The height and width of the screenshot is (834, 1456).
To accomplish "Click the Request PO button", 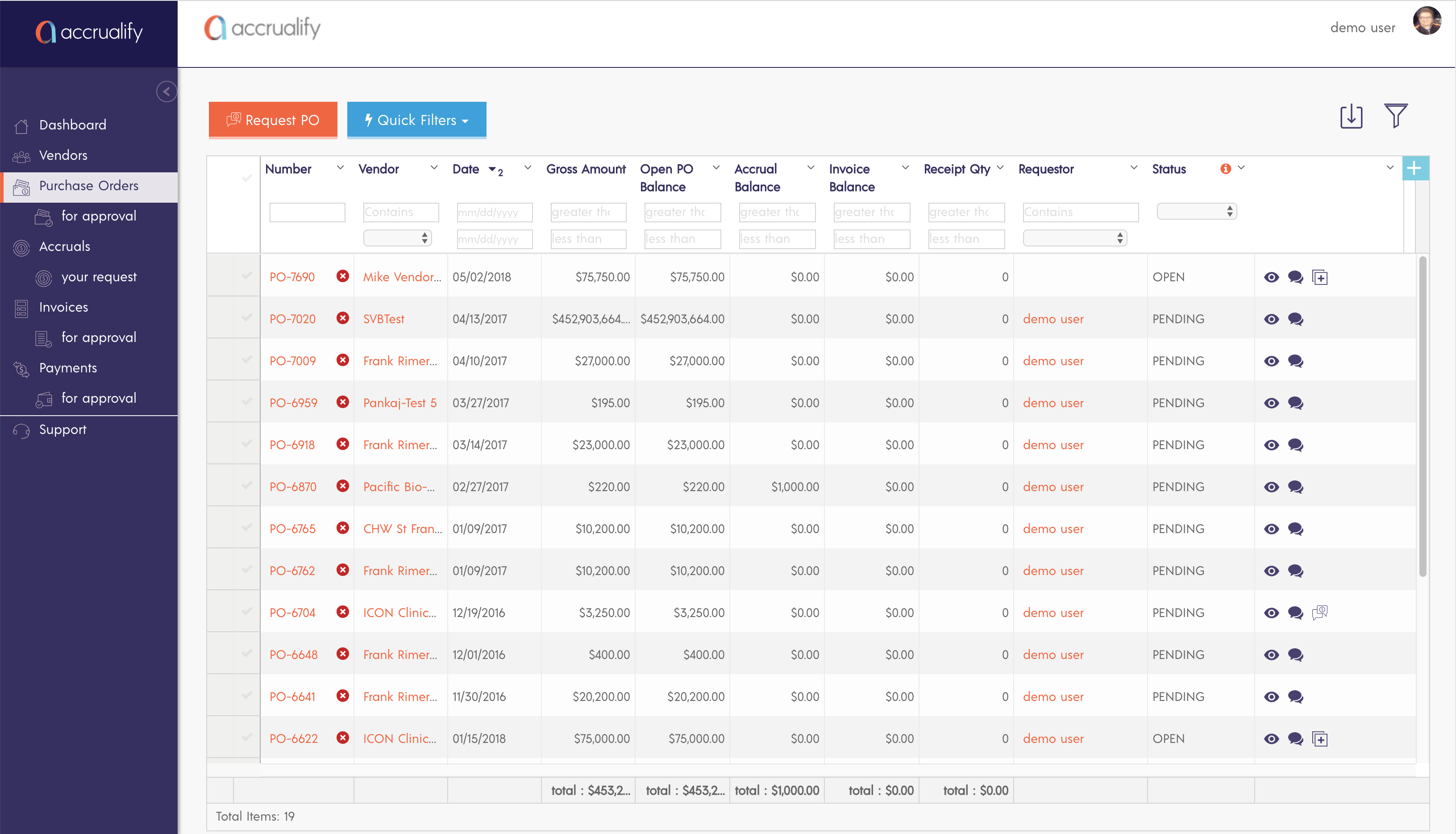I will click(273, 120).
